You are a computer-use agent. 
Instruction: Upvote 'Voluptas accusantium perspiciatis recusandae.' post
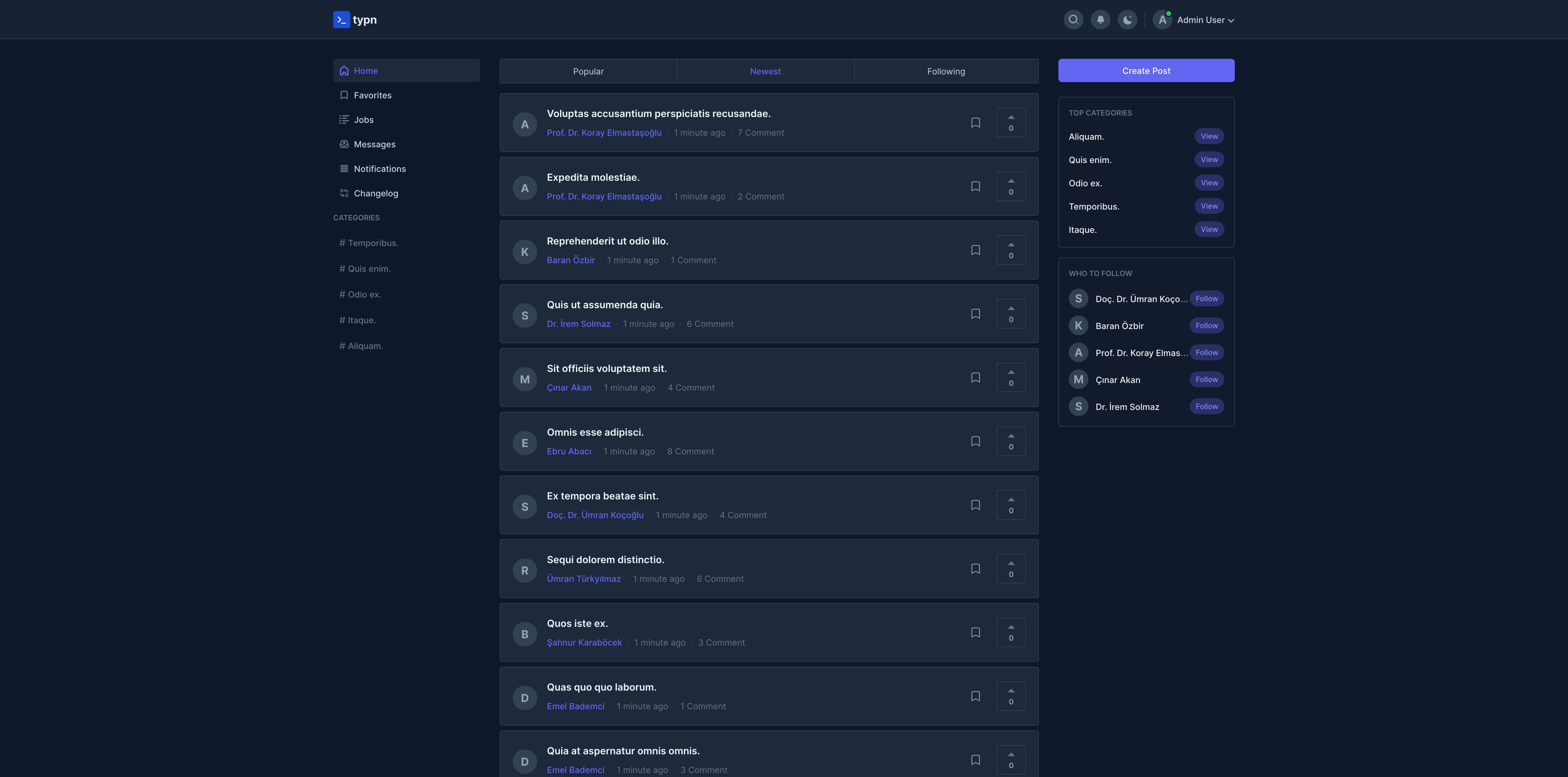(x=1010, y=122)
